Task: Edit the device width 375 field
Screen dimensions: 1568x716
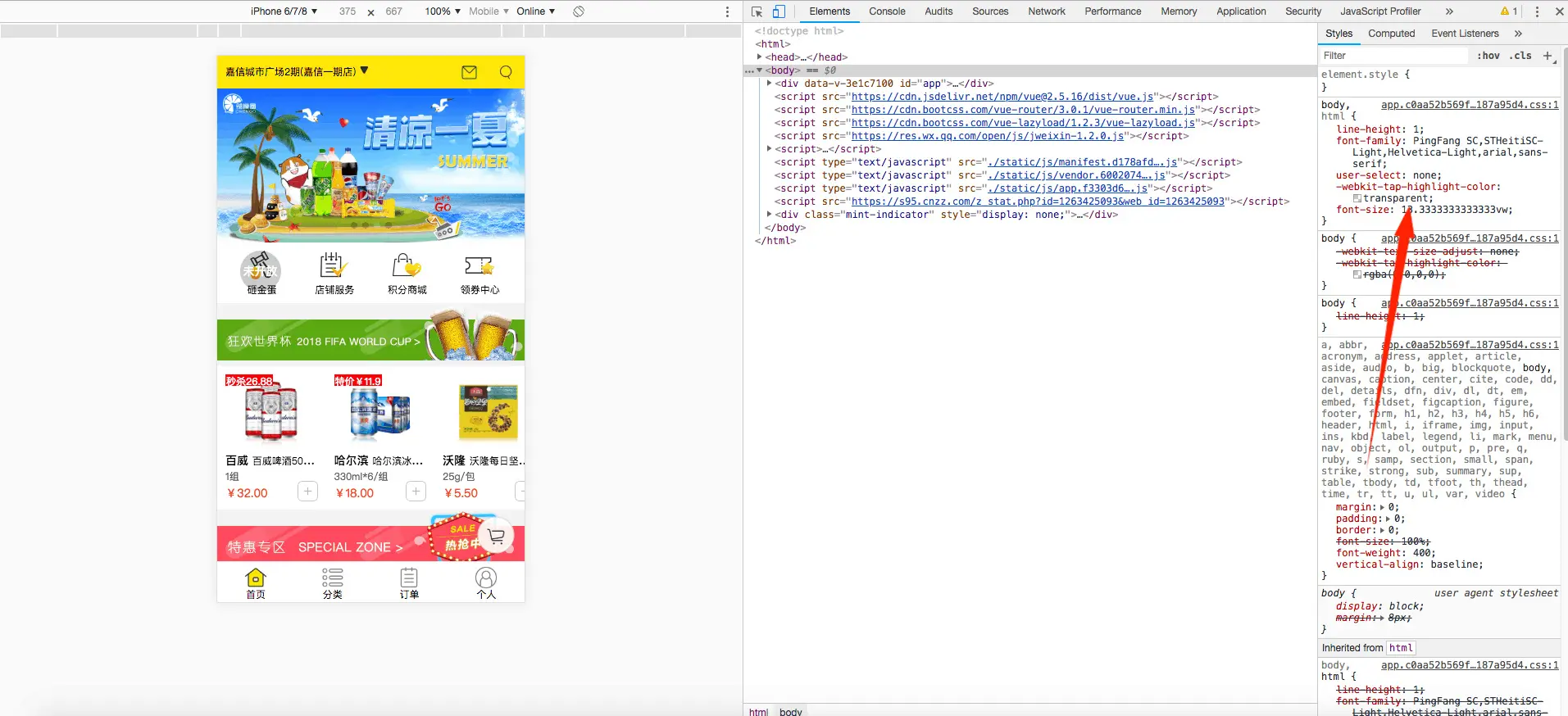Action: pyautogui.click(x=348, y=11)
